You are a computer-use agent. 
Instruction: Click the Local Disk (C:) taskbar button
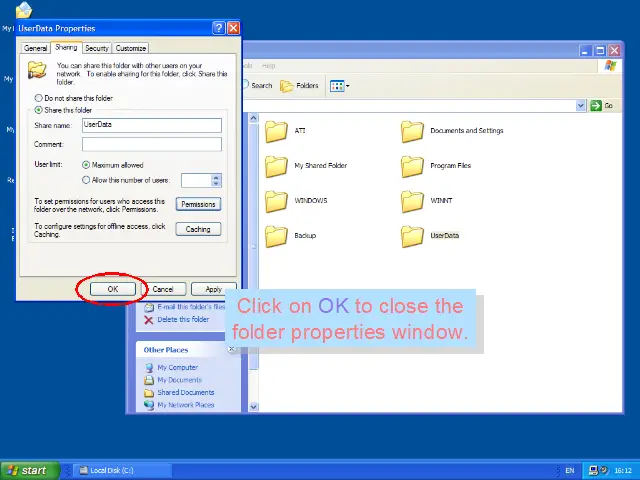121,470
